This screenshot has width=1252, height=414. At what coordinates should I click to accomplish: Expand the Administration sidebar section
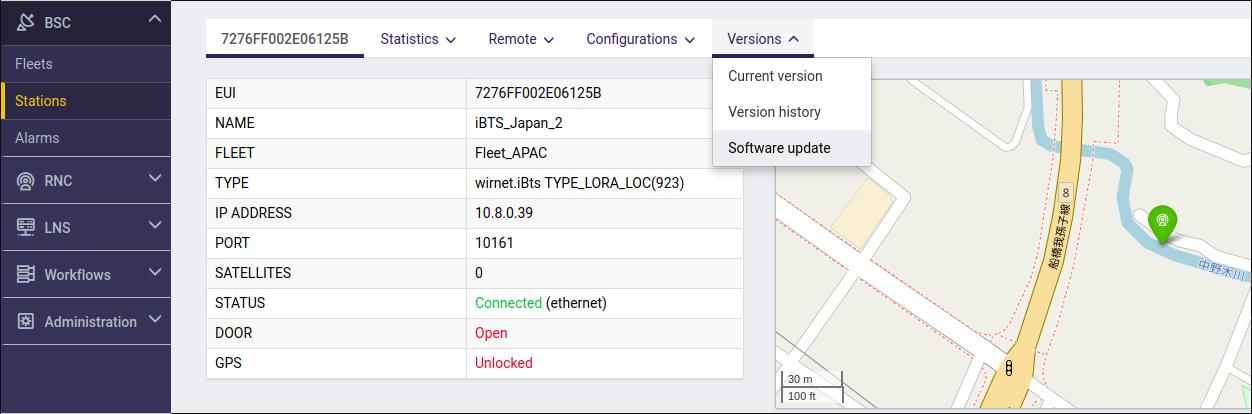pos(154,320)
